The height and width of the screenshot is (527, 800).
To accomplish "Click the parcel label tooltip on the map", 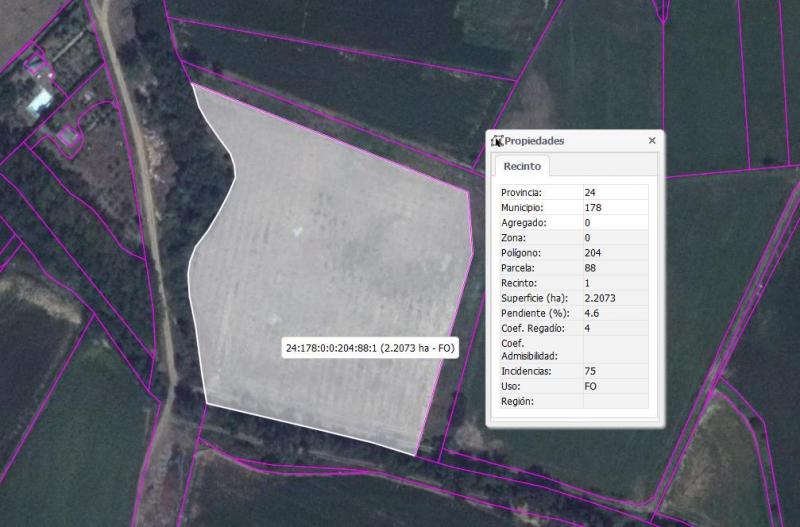I will [x=370, y=348].
